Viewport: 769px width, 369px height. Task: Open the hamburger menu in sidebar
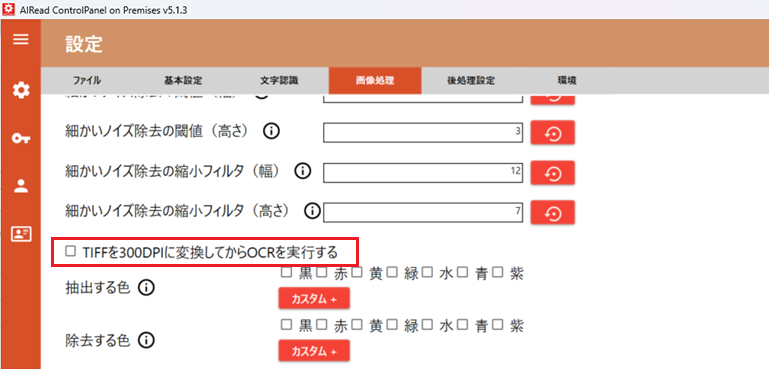click(x=21, y=39)
